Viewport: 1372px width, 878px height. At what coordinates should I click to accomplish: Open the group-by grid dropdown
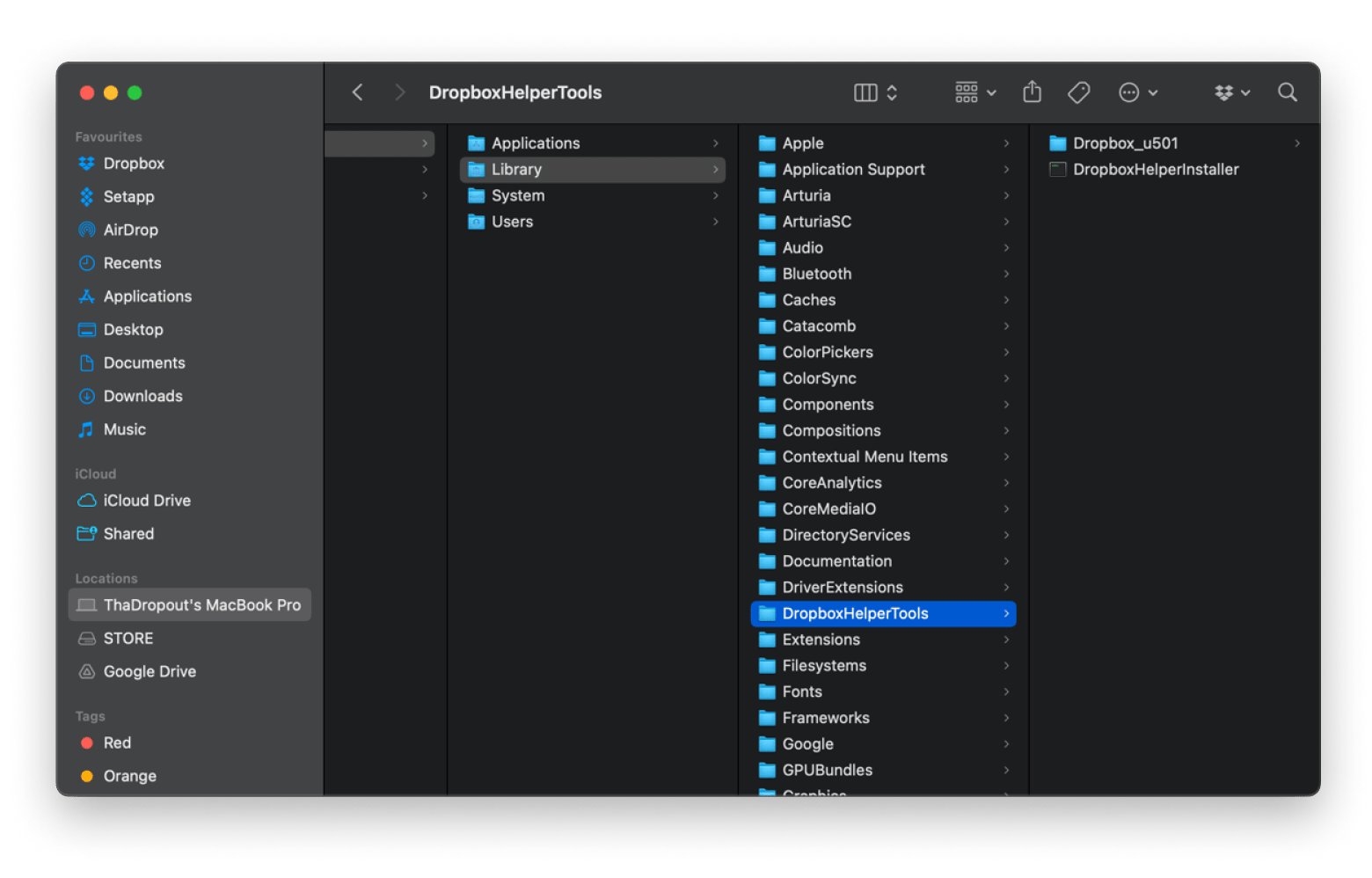tap(974, 92)
